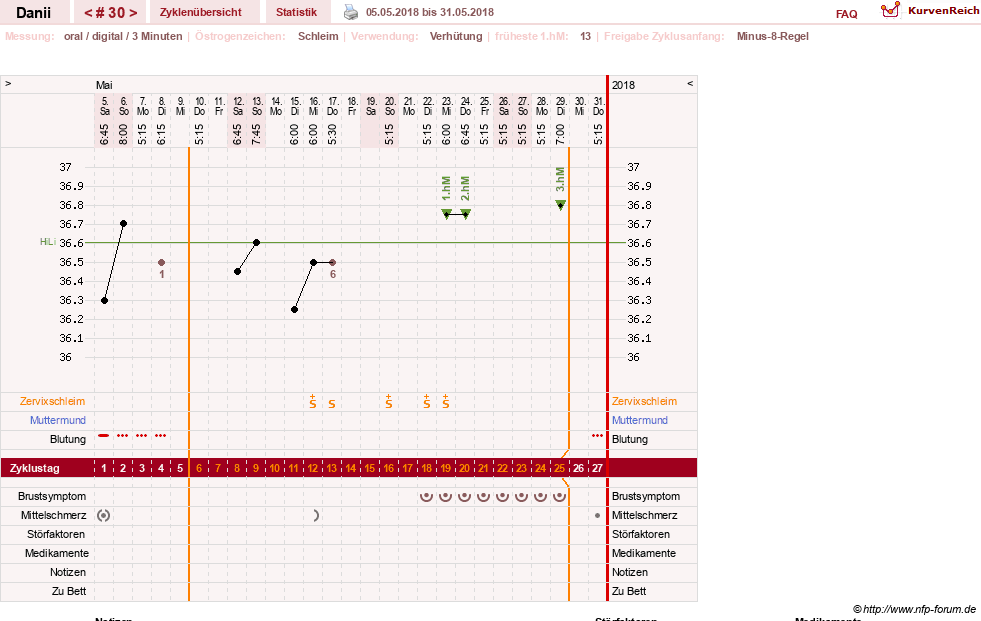Click the 36.3 temperature point on 5. Sa
The height and width of the screenshot is (621, 981).
pyautogui.click(x=104, y=300)
